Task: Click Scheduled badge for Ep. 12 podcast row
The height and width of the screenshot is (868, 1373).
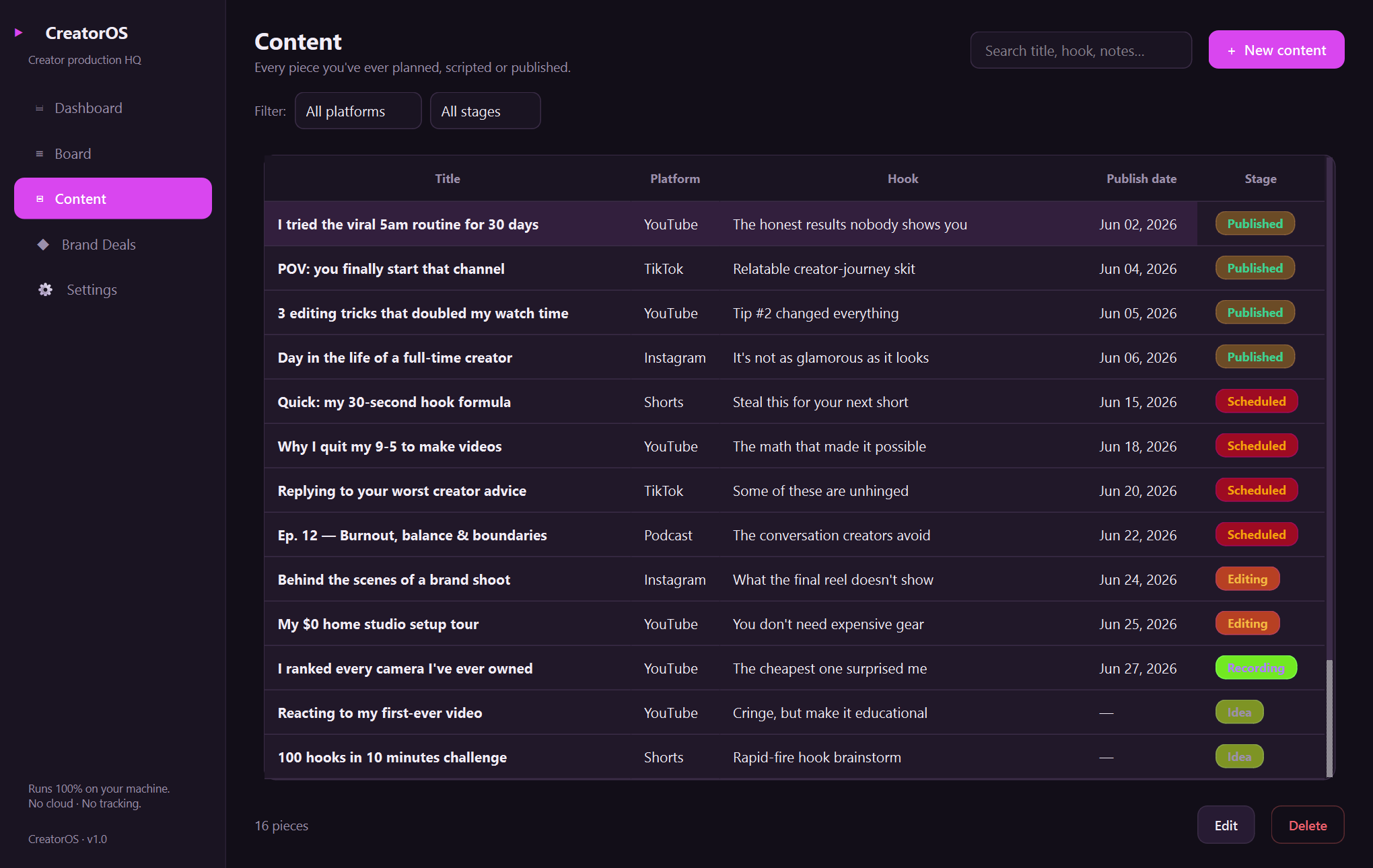Action: [x=1256, y=534]
